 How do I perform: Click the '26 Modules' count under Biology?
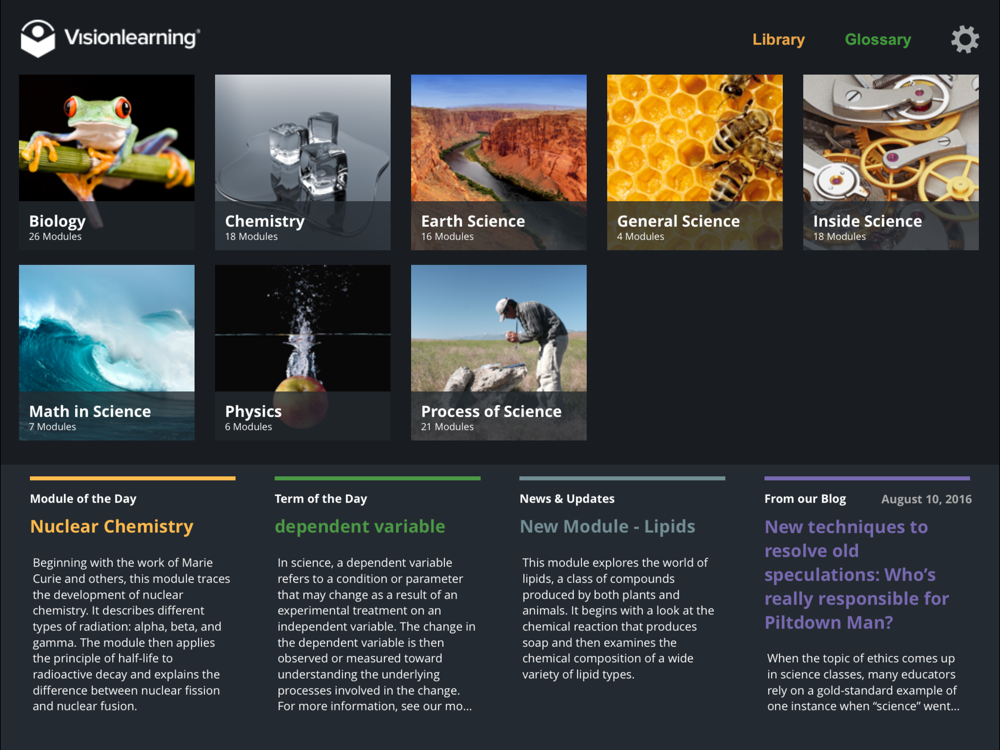coord(55,237)
